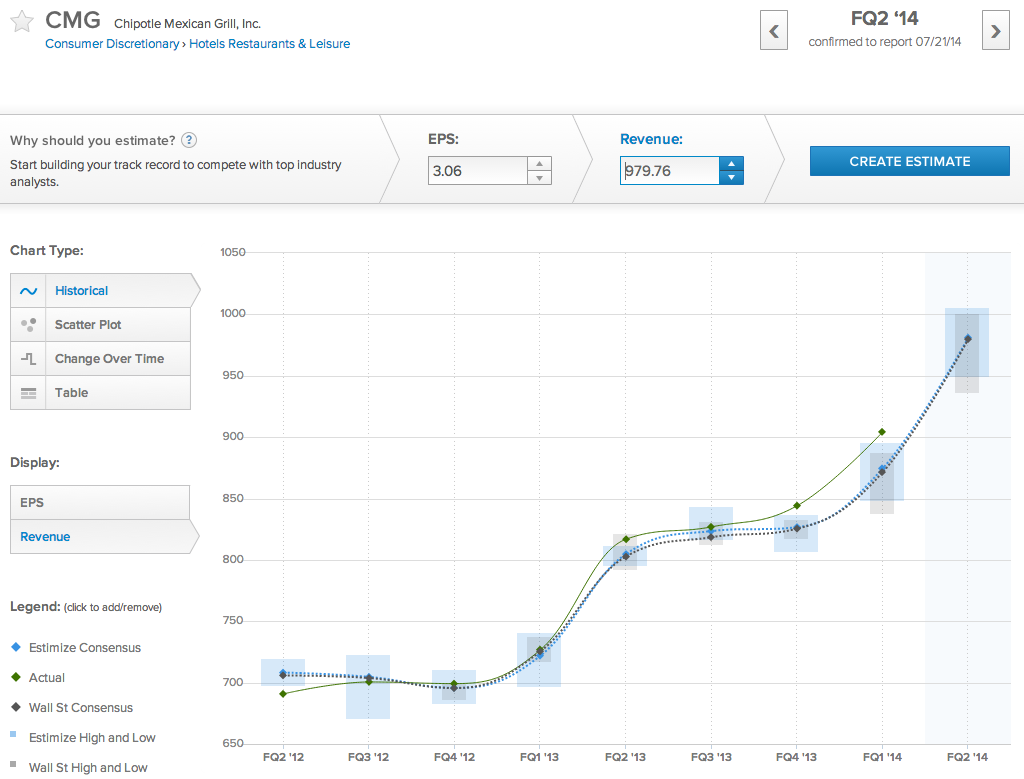1024x779 pixels.
Task: Click FQ1 '14 x-axis label
Action: click(882, 757)
